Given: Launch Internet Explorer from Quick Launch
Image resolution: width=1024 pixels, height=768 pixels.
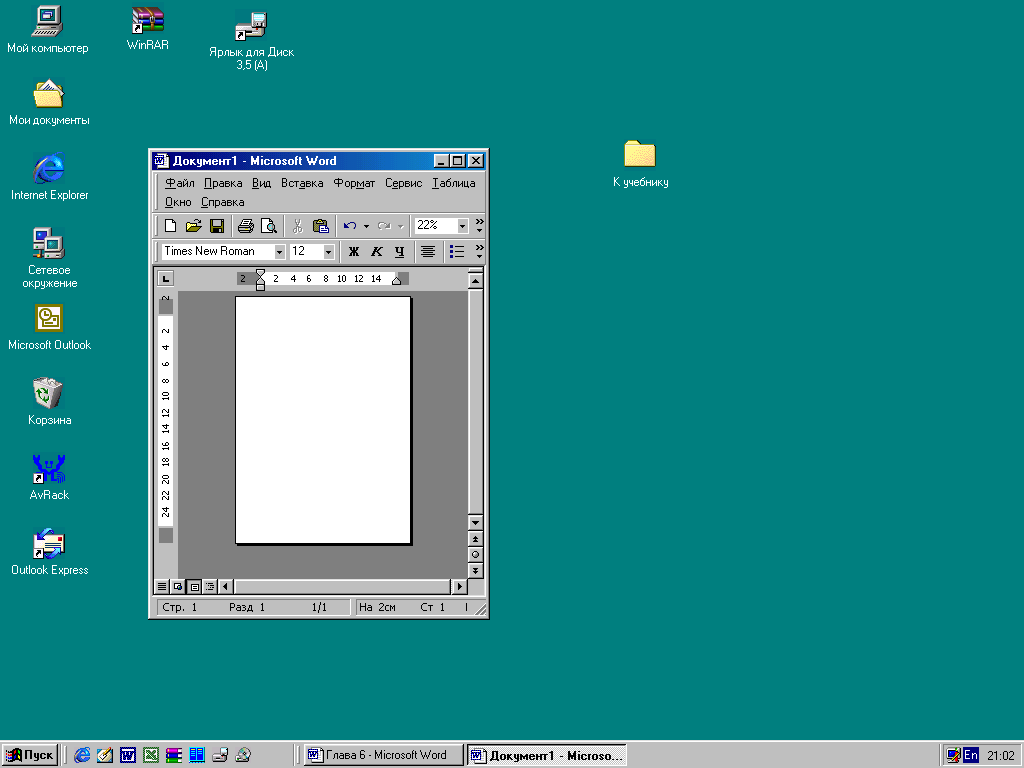Looking at the screenshot, I should point(82,756).
